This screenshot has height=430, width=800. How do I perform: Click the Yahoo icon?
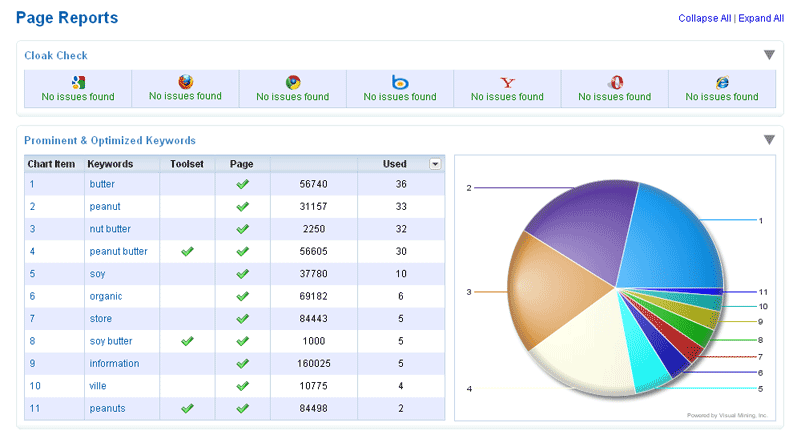(x=507, y=82)
